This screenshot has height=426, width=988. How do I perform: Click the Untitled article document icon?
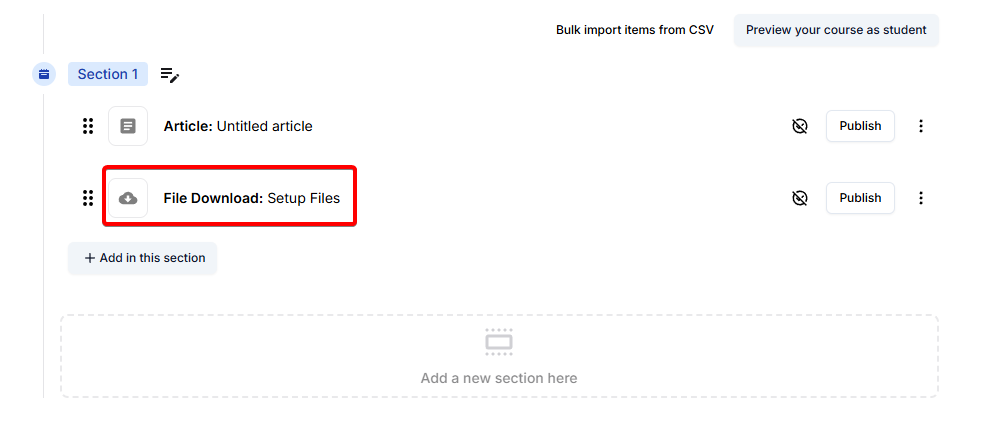(x=128, y=126)
